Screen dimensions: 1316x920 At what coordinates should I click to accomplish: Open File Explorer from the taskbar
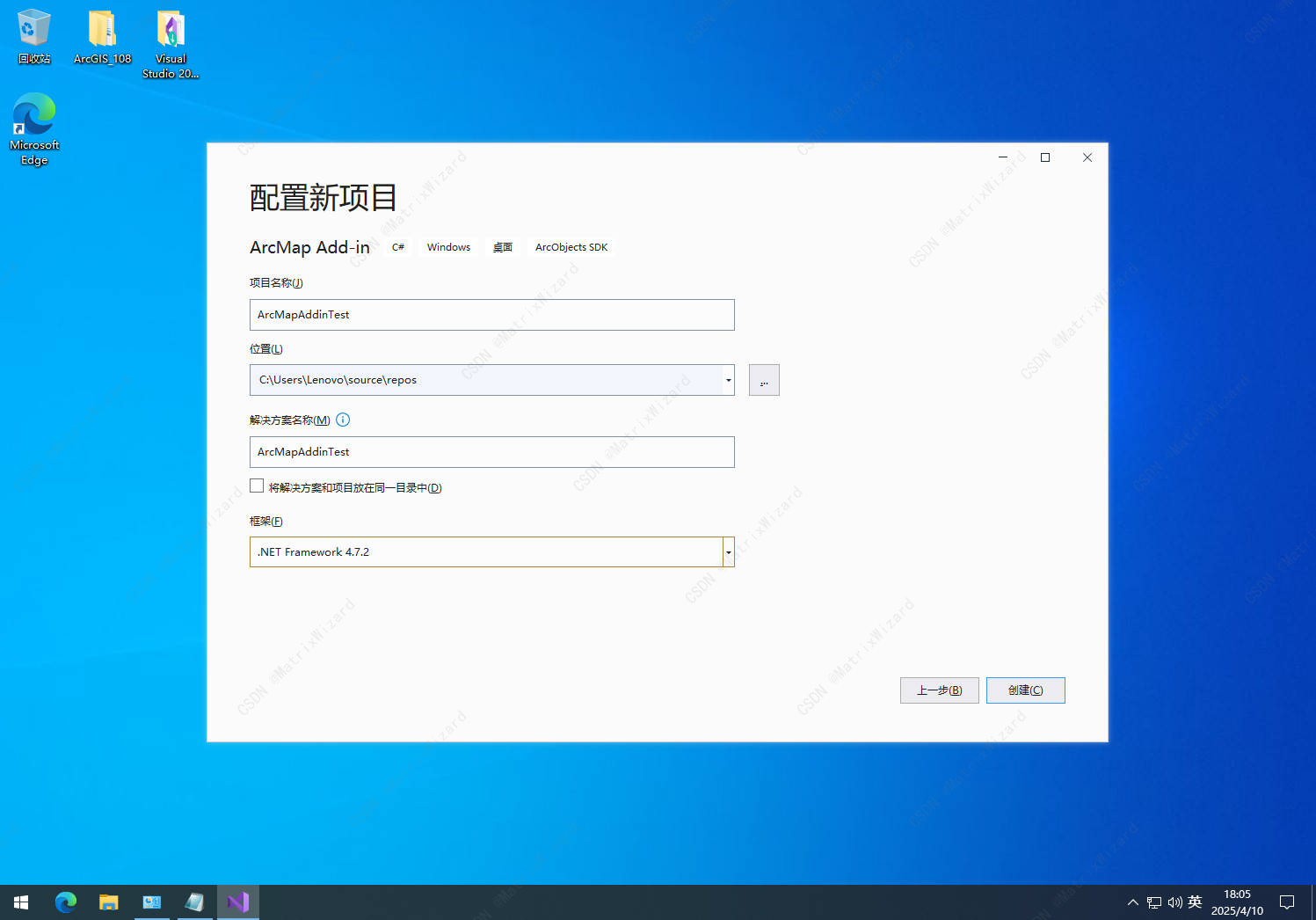(109, 902)
